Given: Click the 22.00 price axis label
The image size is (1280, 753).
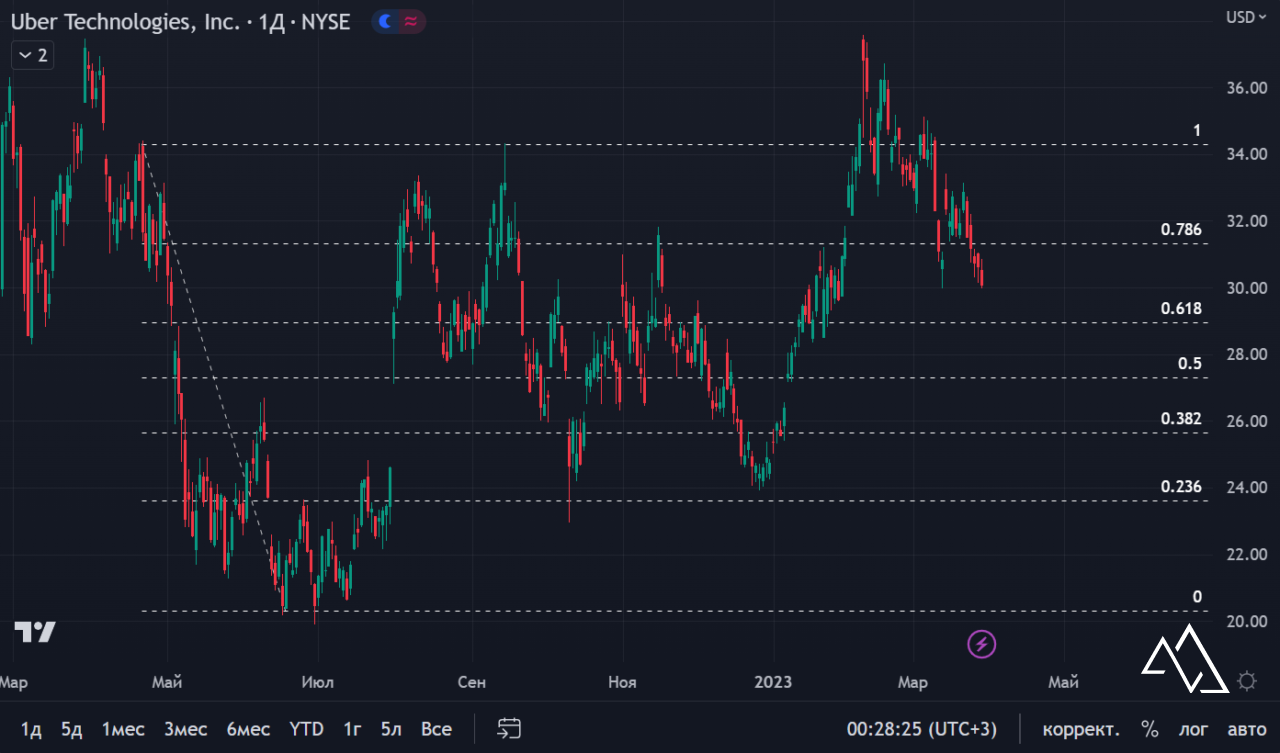Looking at the screenshot, I should (1247, 554).
